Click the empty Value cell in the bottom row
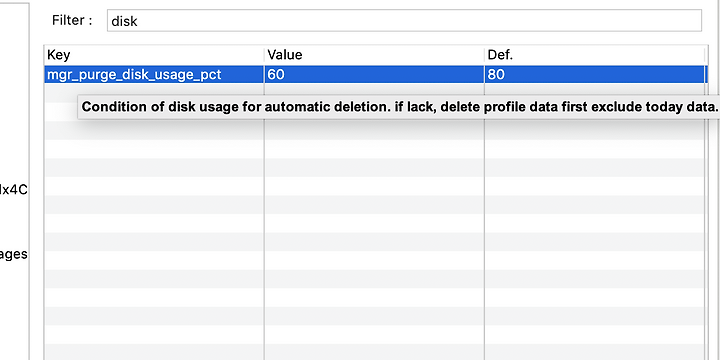The height and width of the screenshot is (360, 720). (374, 352)
